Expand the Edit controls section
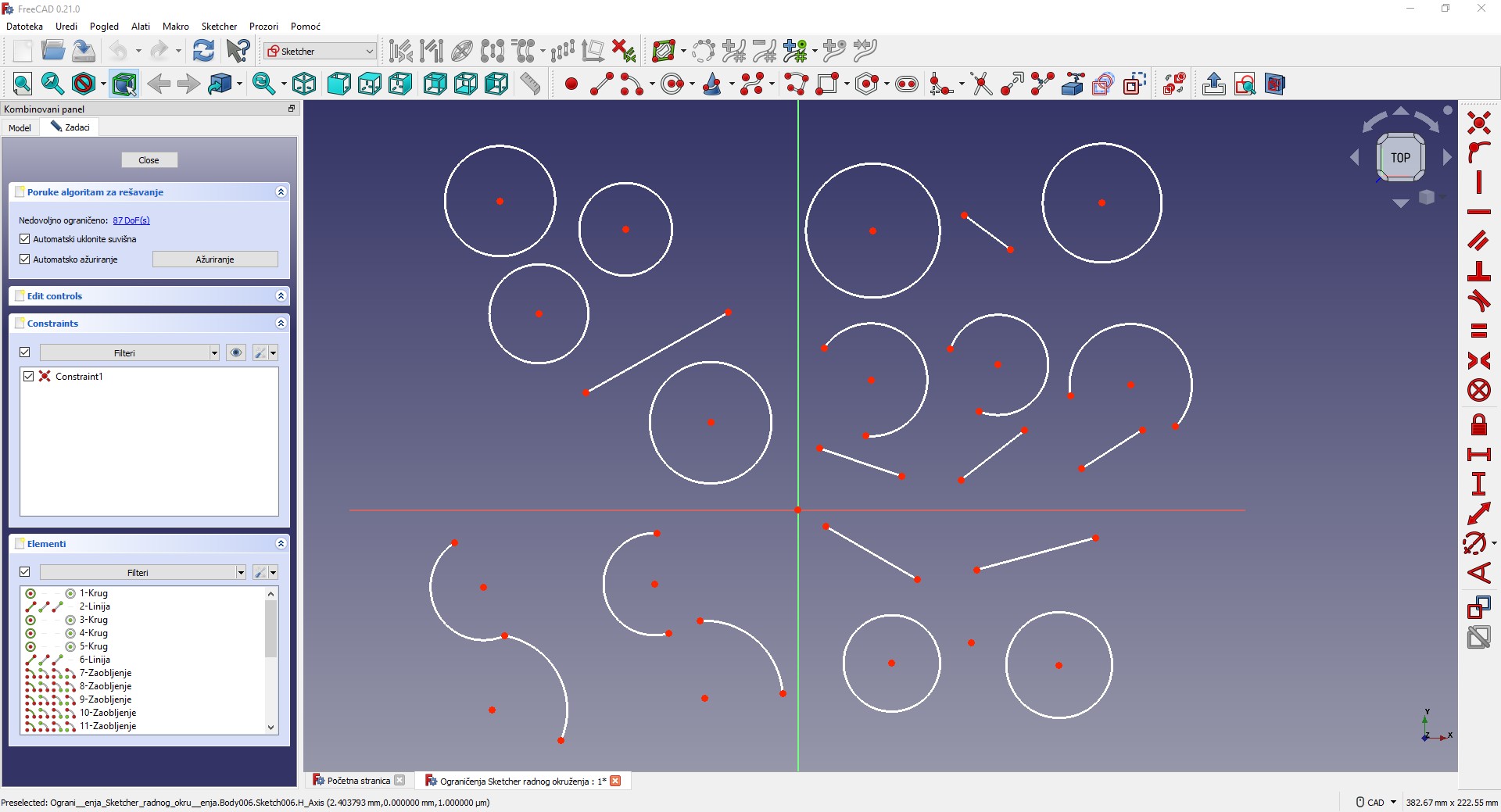Screen dimensions: 1501x812 (x=281, y=295)
